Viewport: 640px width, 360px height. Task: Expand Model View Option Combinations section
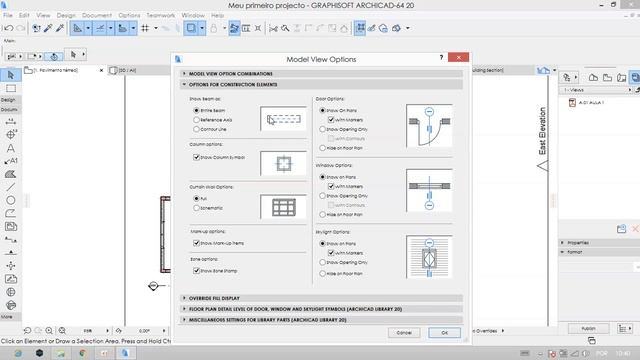tap(322, 74)
